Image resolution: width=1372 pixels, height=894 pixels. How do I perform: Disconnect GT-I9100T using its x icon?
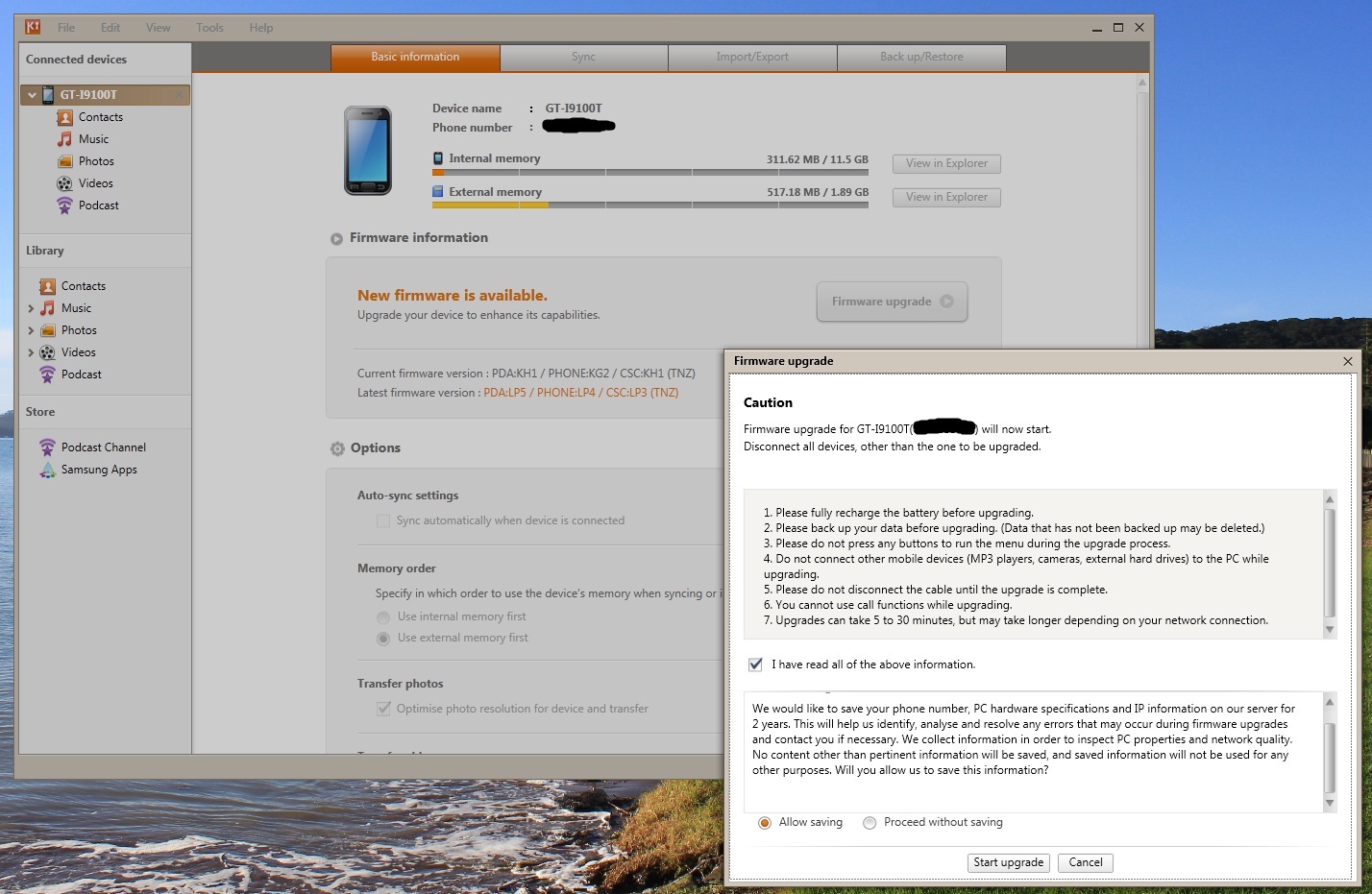point(180,95)
